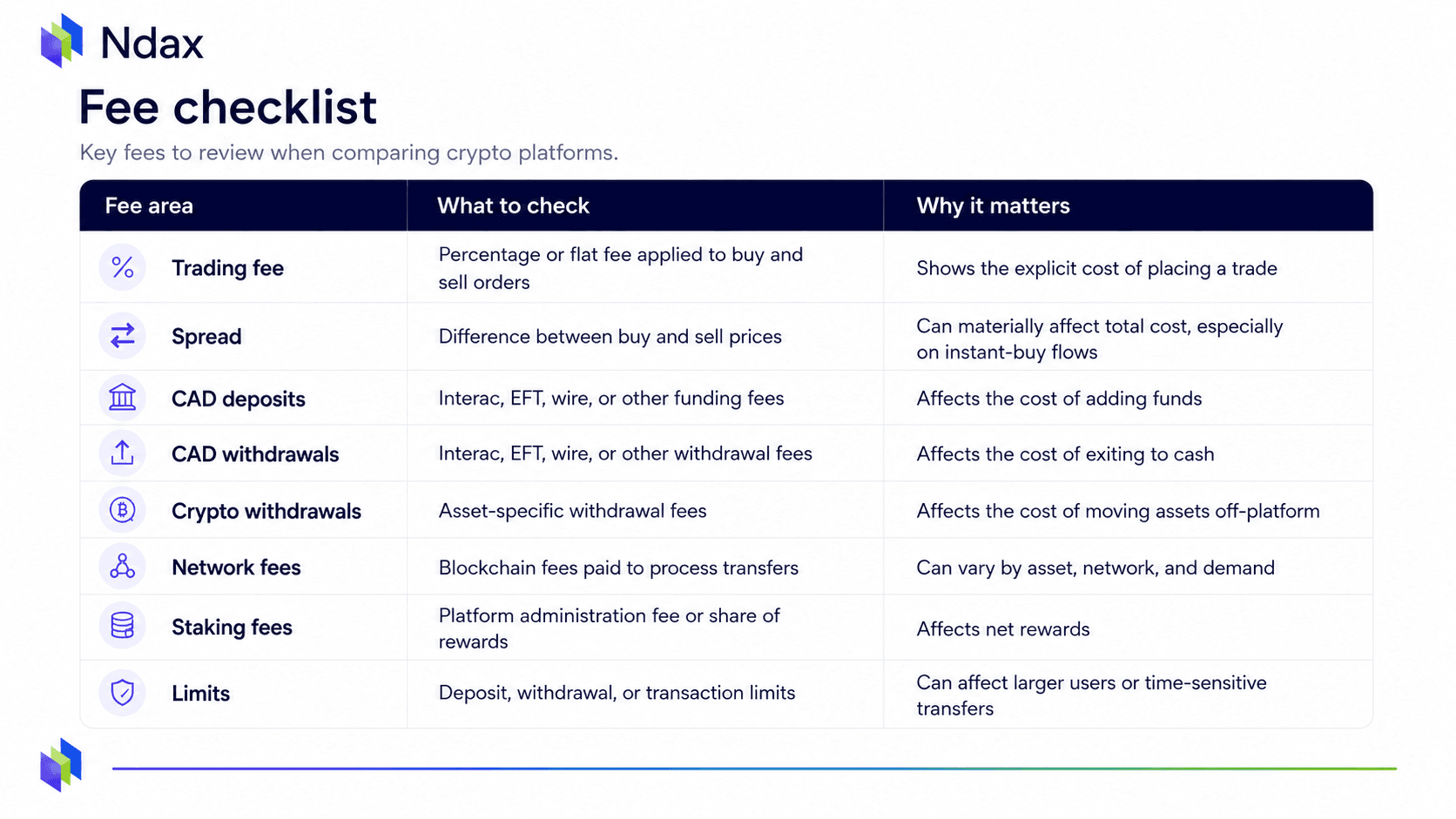Click the gradient divider line in the footer
The width and height of the screenshot is (1456, 819).
(x=754, y=769)
